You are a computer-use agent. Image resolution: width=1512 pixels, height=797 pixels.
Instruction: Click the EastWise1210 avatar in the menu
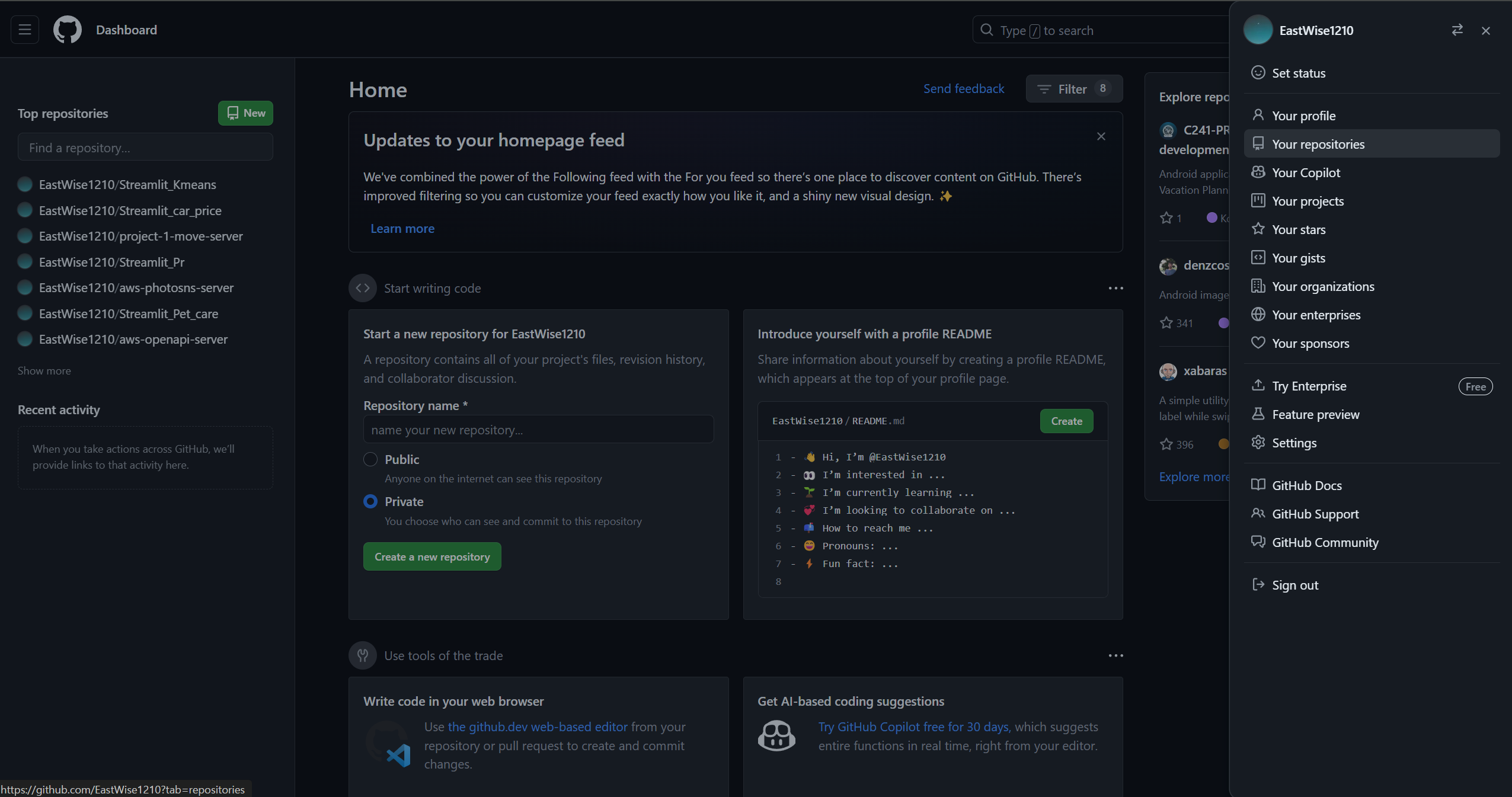[x=1258, y=30]
